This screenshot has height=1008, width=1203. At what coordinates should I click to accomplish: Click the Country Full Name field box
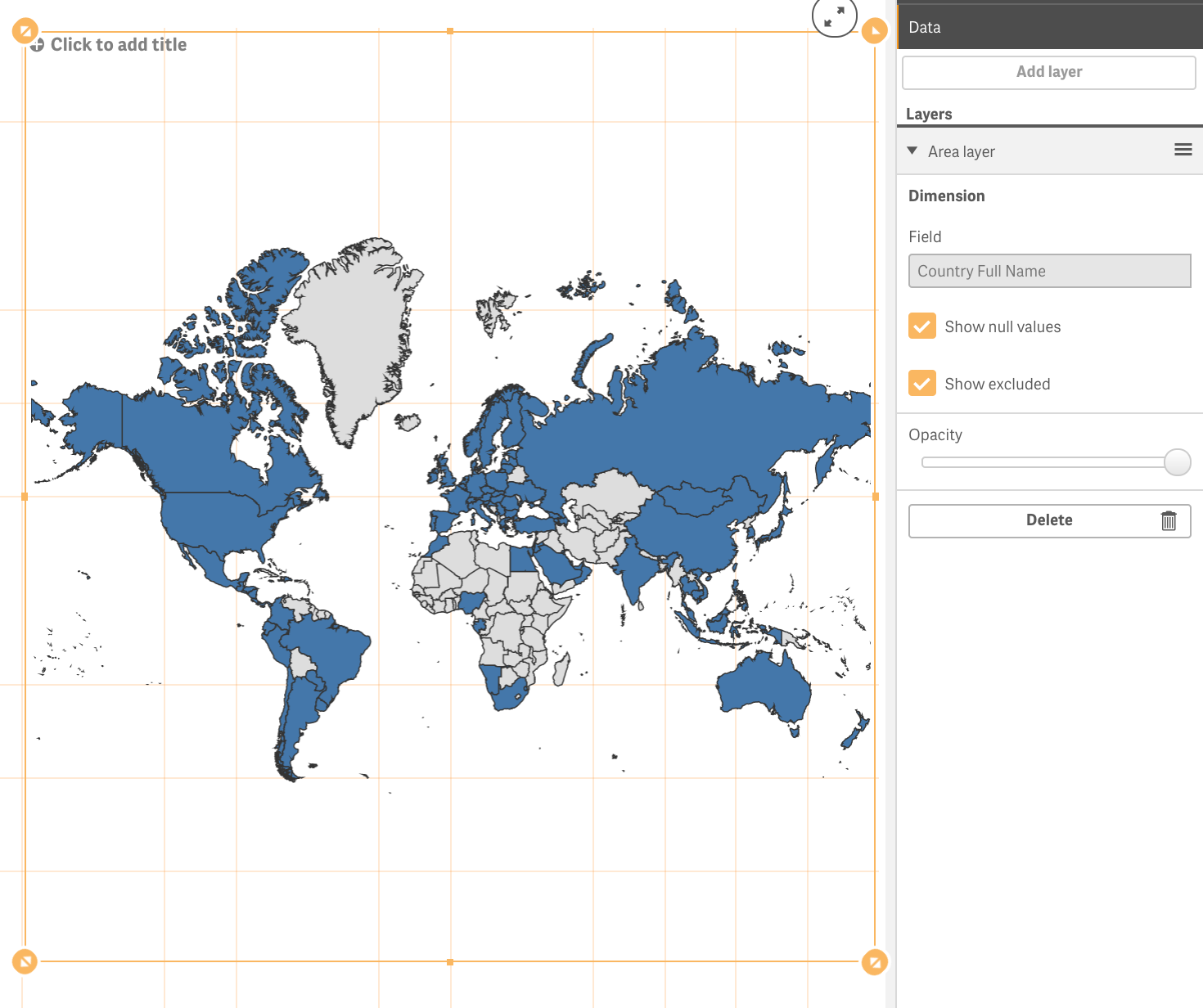pyautogui.click(x=1049, y=271)
